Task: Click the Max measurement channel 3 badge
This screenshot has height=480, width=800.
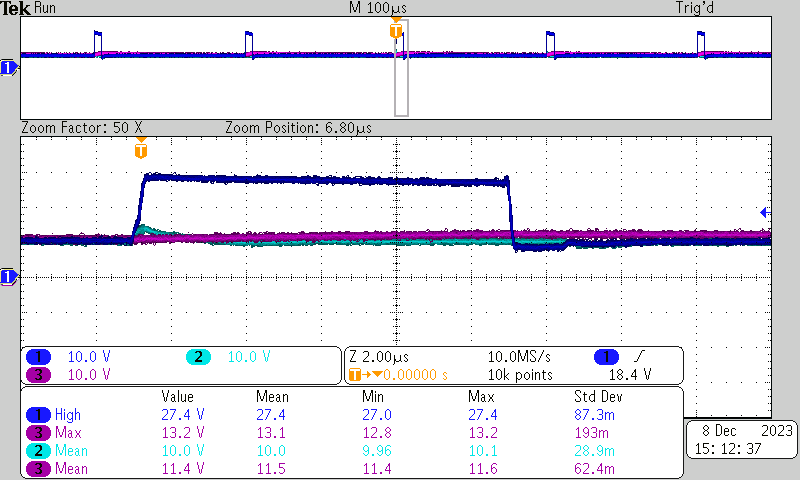Action: click(x=39, y=432)
